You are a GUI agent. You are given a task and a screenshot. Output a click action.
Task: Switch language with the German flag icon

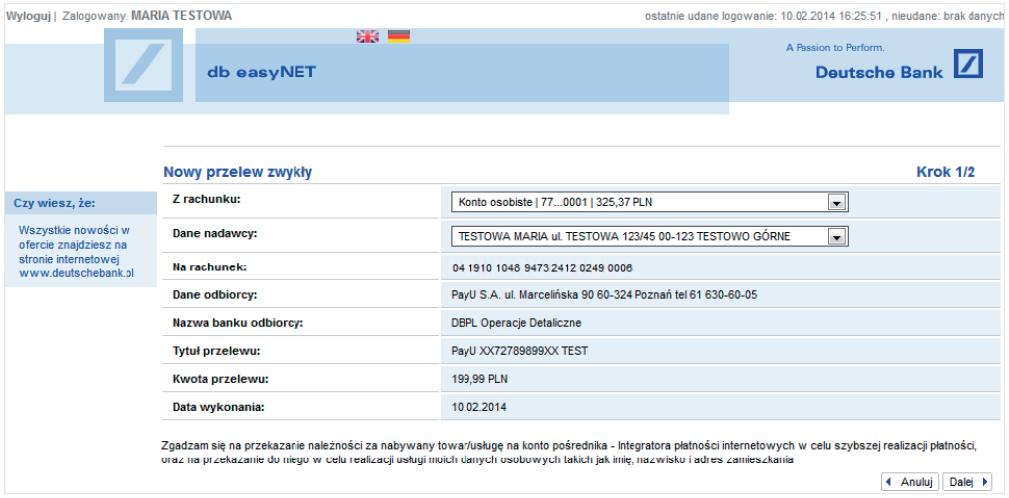(x=399, y=37)
